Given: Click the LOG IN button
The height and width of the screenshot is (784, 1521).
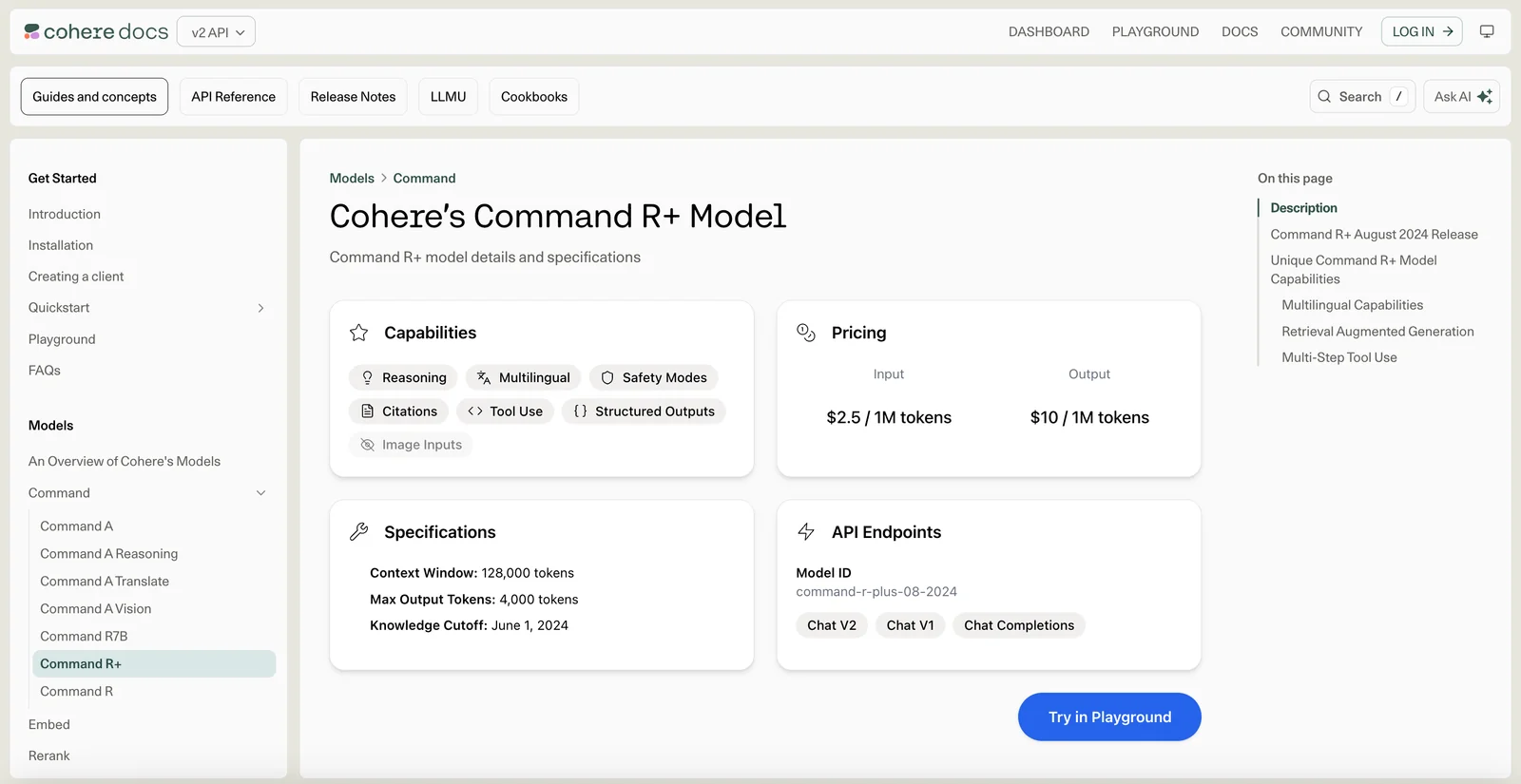Looking at the screenshot, I should click(1421, 31).
